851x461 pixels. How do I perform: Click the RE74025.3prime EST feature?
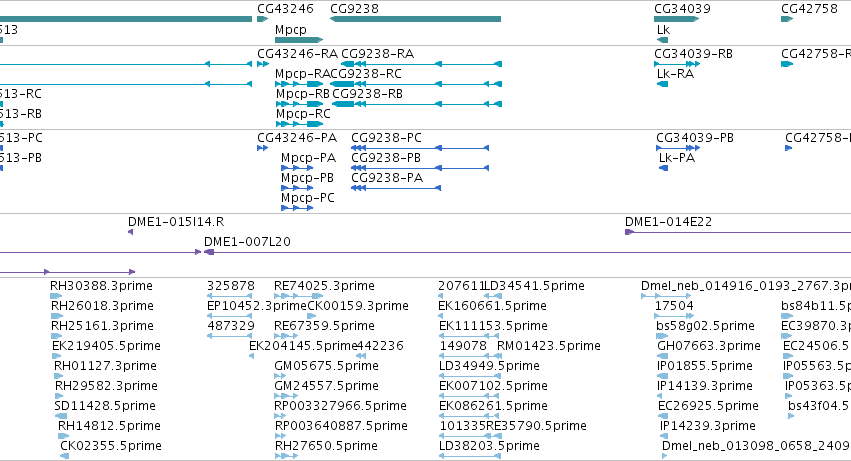tap(299, 296)
